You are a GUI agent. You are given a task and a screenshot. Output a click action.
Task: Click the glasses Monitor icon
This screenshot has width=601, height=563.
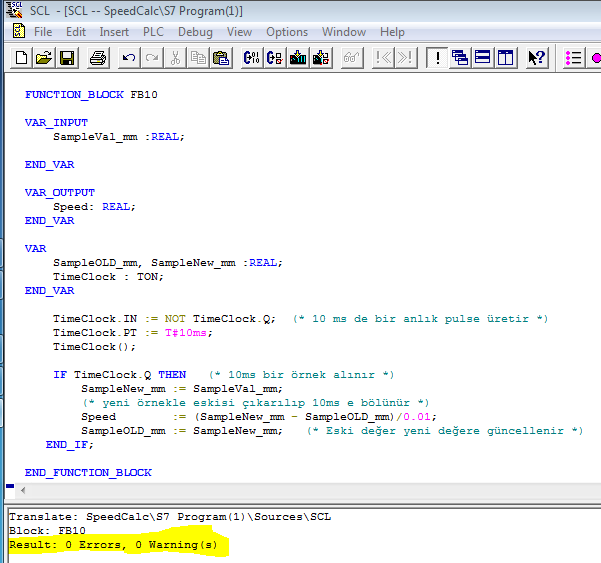[352, 58]
